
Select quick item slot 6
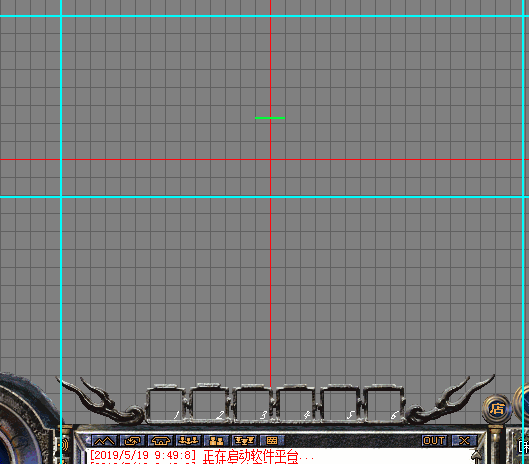383,404
